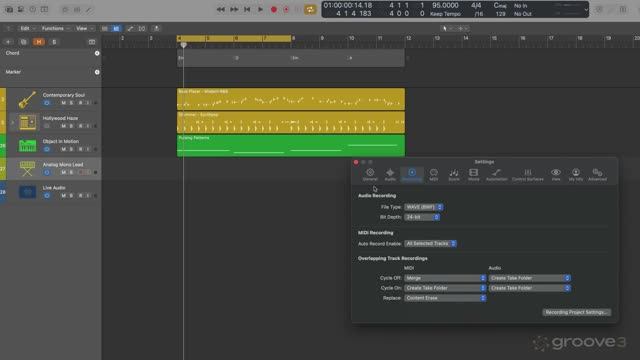Open the Score pane in Settings

pos(454,175)
